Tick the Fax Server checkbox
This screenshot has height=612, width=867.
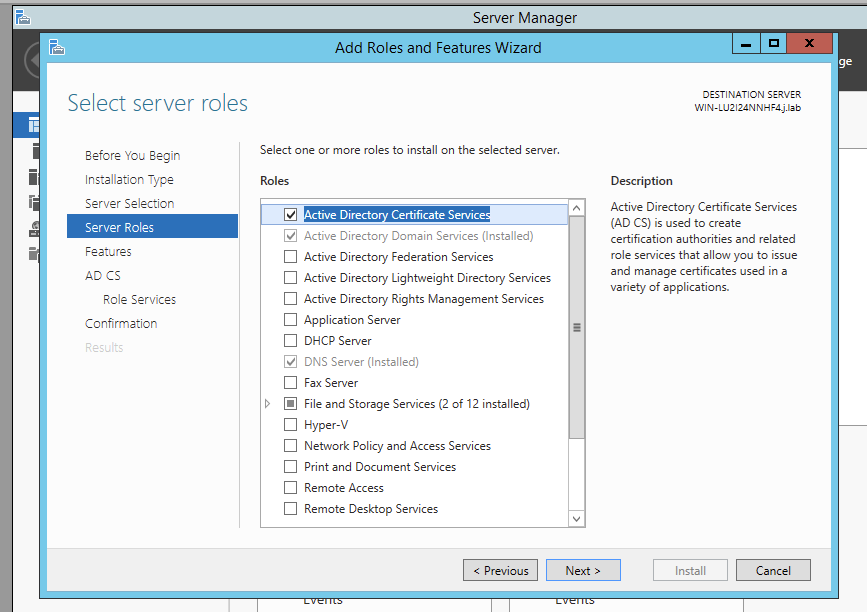pos(290,383)
